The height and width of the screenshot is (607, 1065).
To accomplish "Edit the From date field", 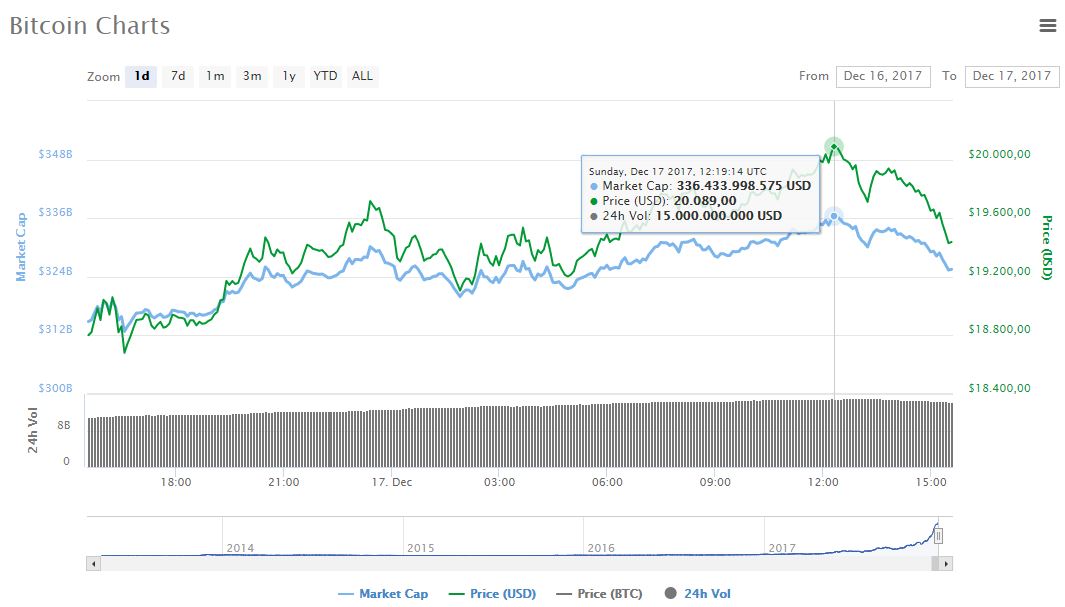I will click(x=883, y=76).
